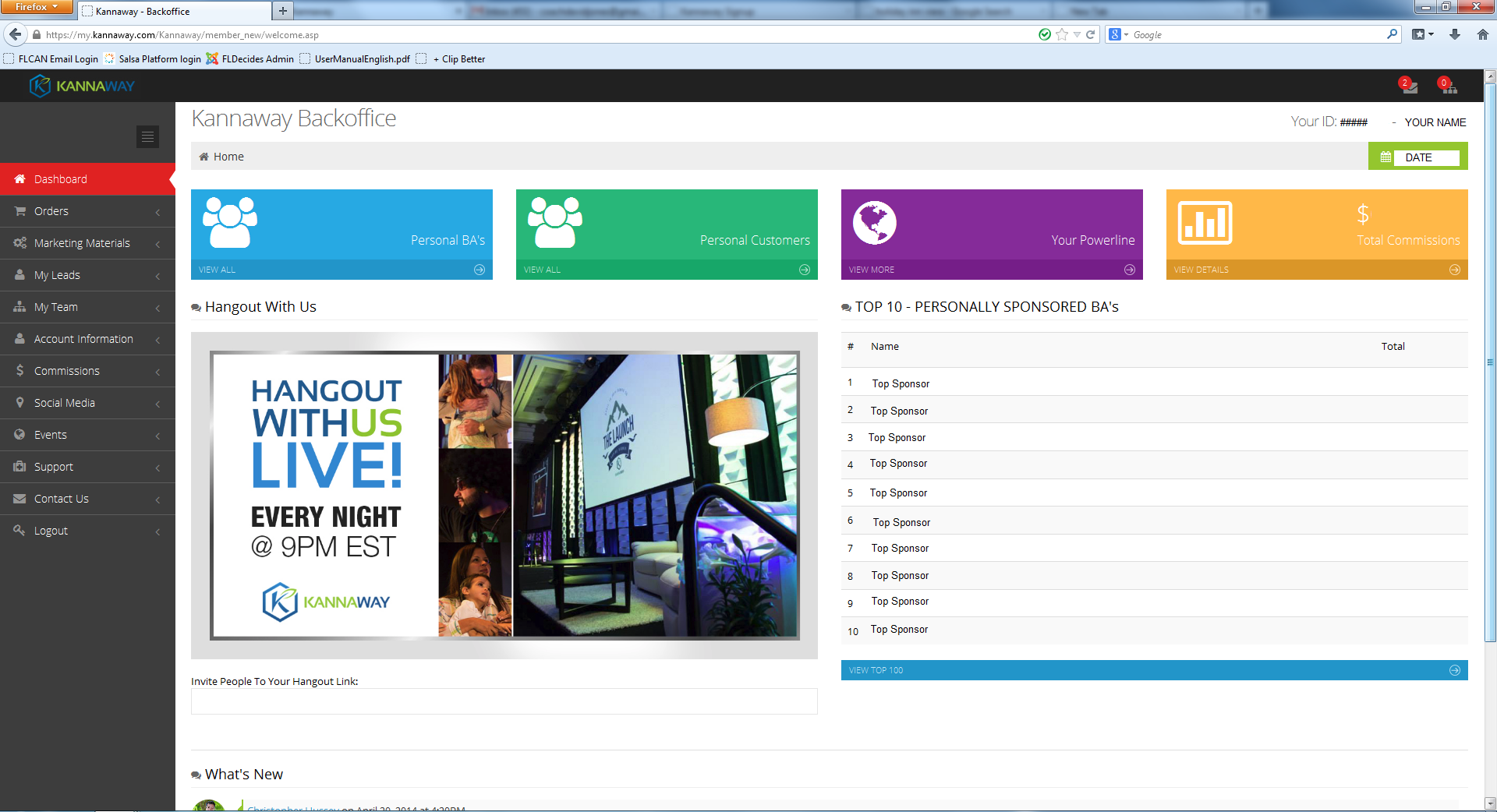Toggle sidebar with hamburger menu icon
Screen dimensions: 1497x812
coord(147,136)
